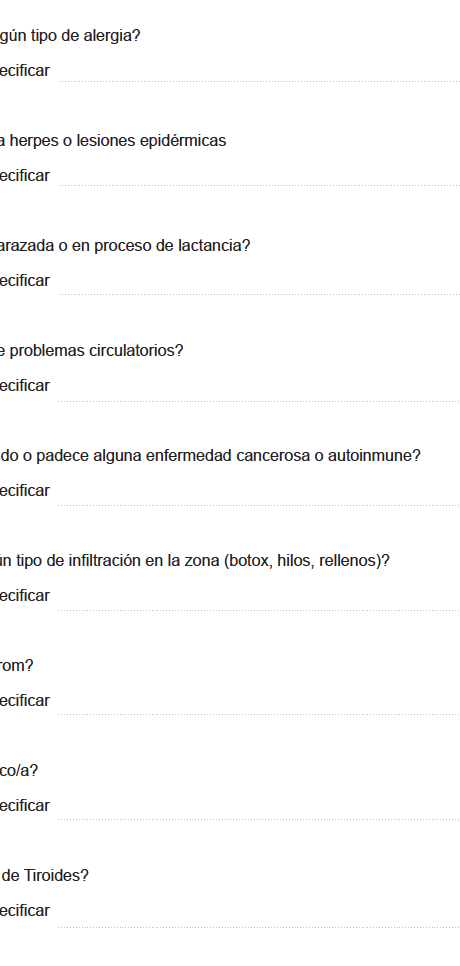Select the herpes o lesiones epidérmicas question text
Screen dimensions: 460x966
coord(113,140)
